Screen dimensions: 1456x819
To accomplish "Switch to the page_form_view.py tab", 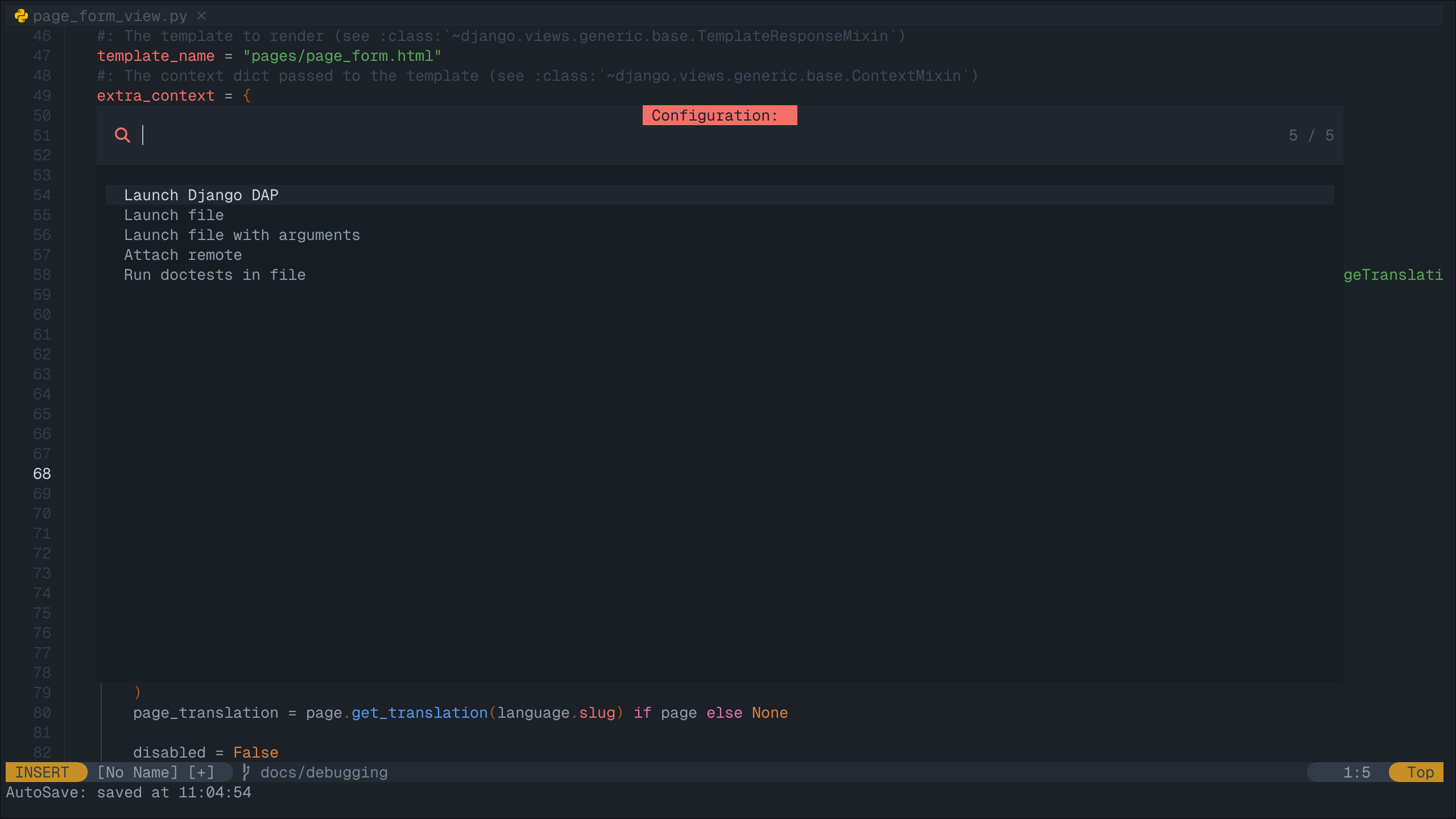I will pos(110,16).
